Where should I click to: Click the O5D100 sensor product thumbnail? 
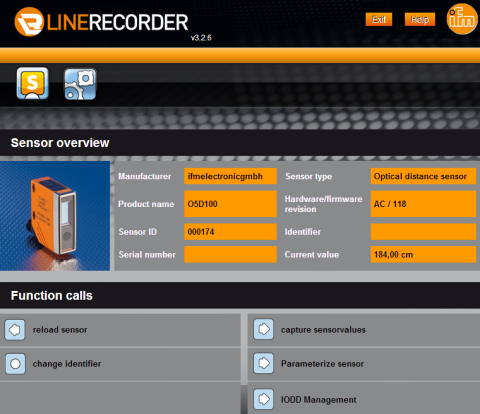[x=55, y=216]
